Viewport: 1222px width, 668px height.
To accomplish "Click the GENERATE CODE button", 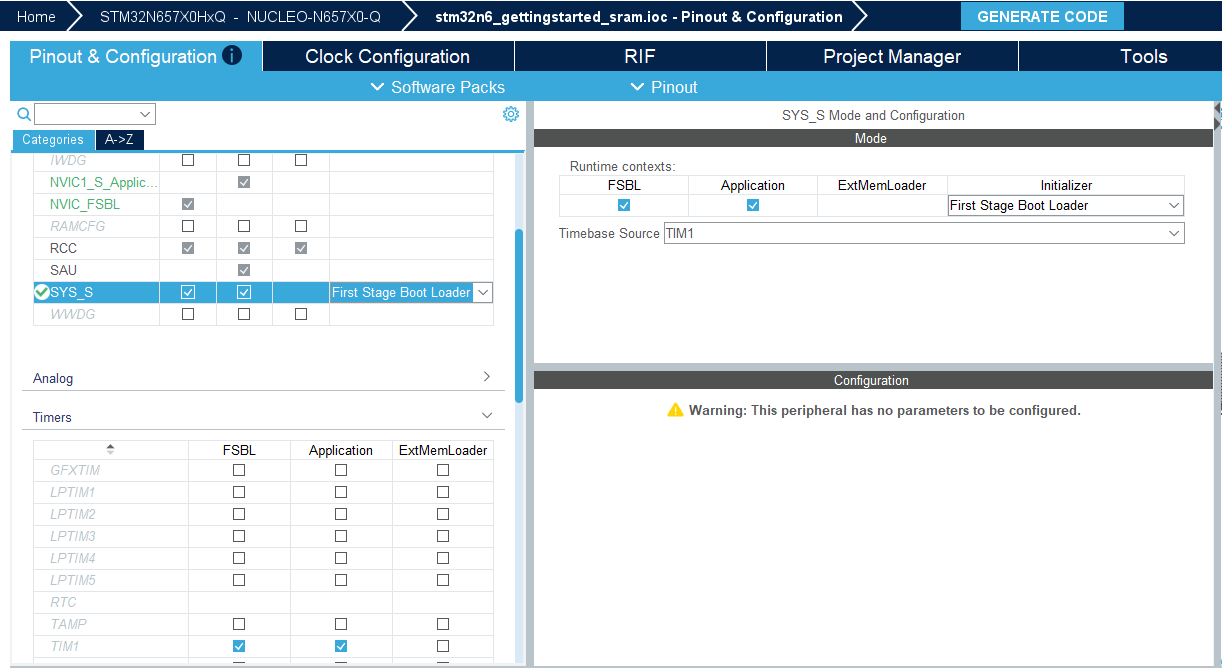I will (x=1042, y=16).
